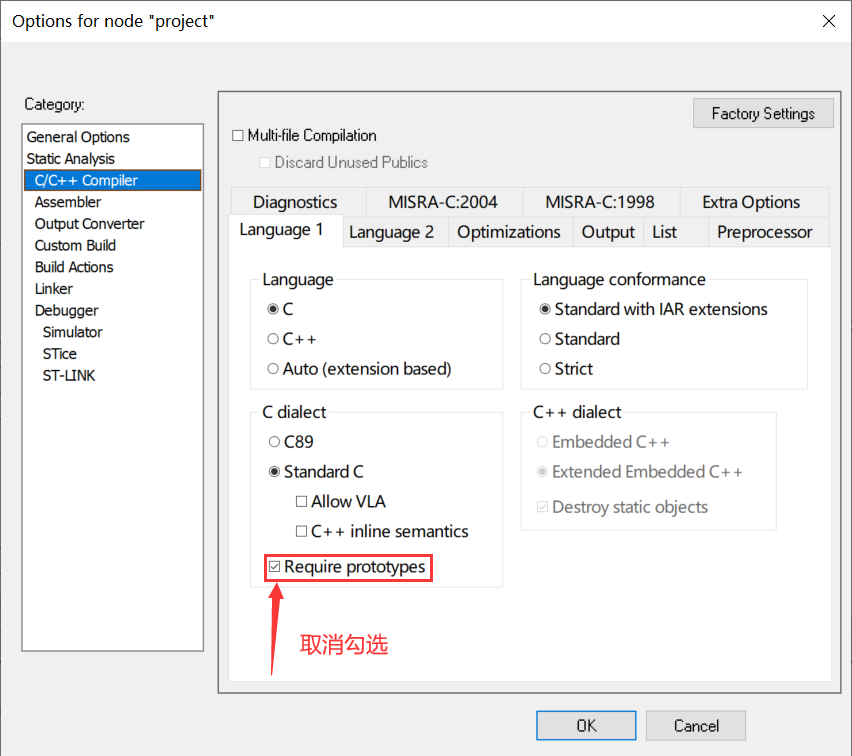Viewport: 852px width, 756px height.
Task: Click the Factory Settings button
Action: [x=763, y=113]
